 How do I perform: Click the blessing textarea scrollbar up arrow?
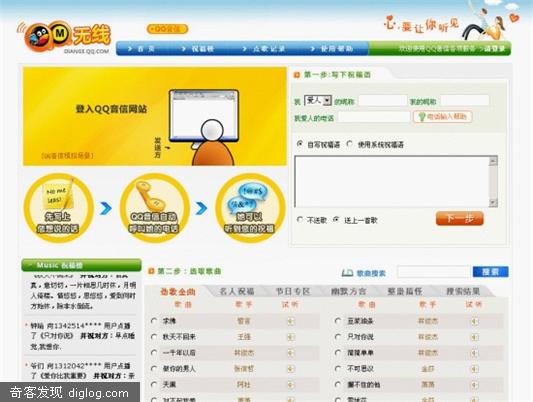pyautogui.click(x=493, y=161)
